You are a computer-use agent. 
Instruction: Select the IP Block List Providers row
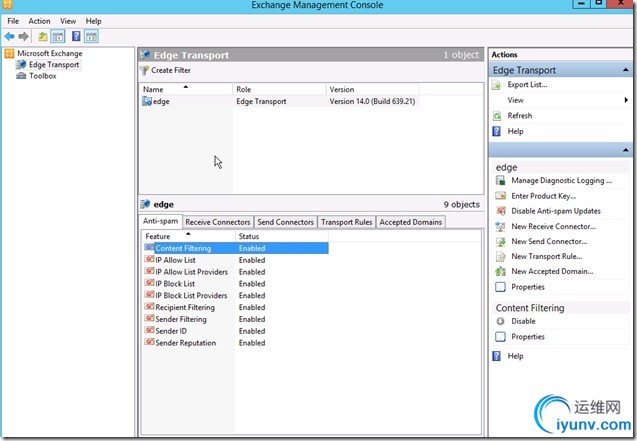236,295
